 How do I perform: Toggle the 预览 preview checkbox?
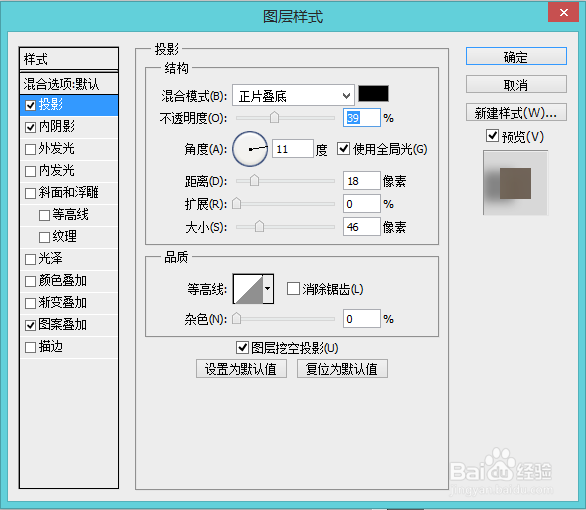tap(493, 136)
